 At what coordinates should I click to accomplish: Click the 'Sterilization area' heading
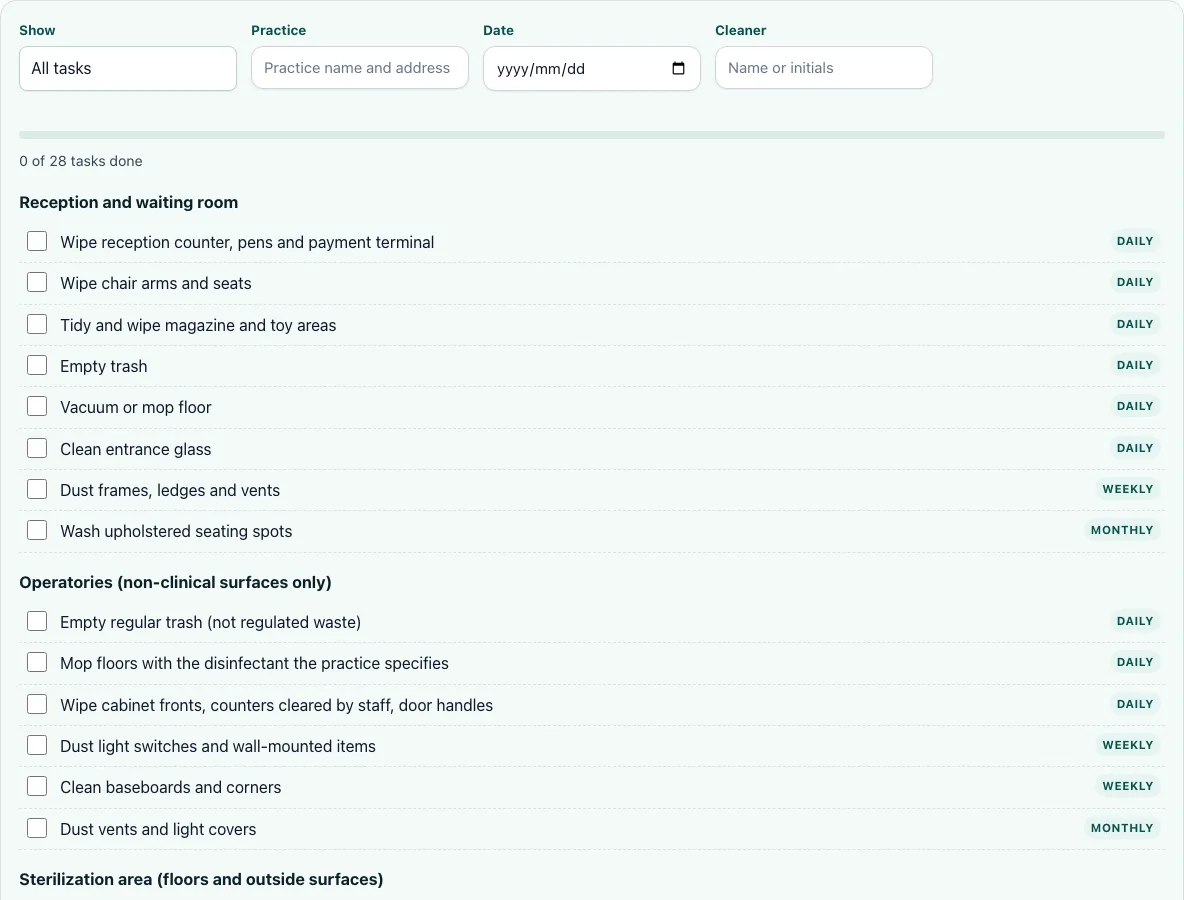(x=201, y=879)
